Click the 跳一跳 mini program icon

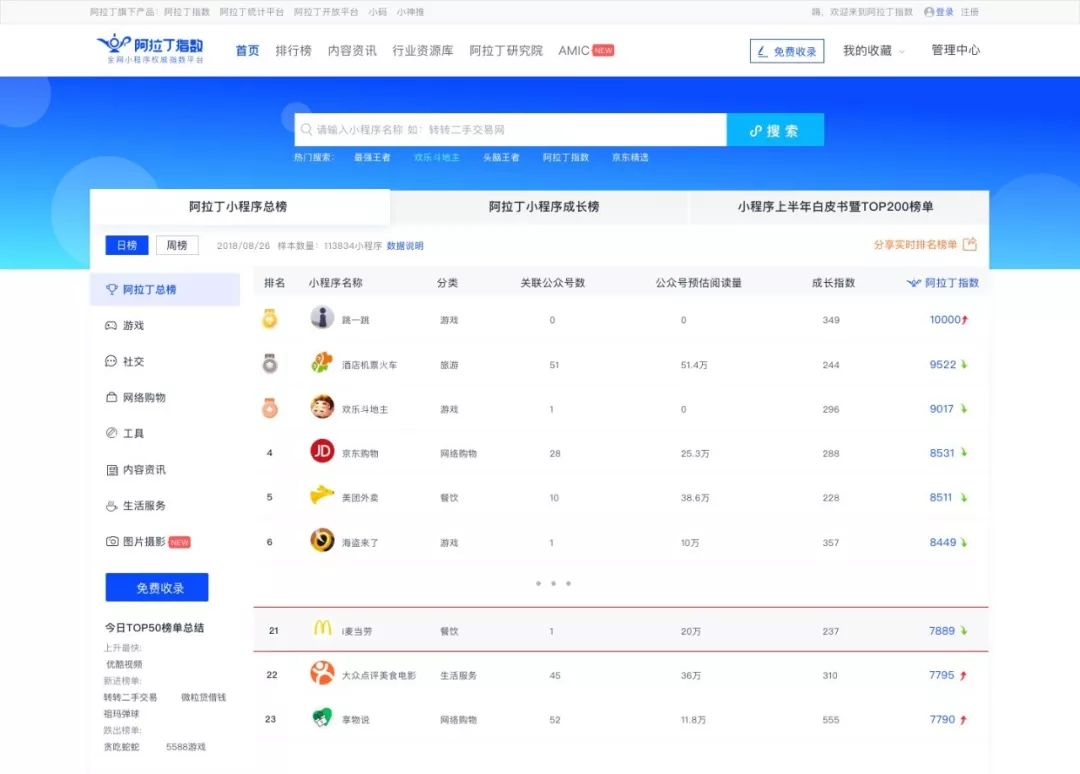point(322,319)
